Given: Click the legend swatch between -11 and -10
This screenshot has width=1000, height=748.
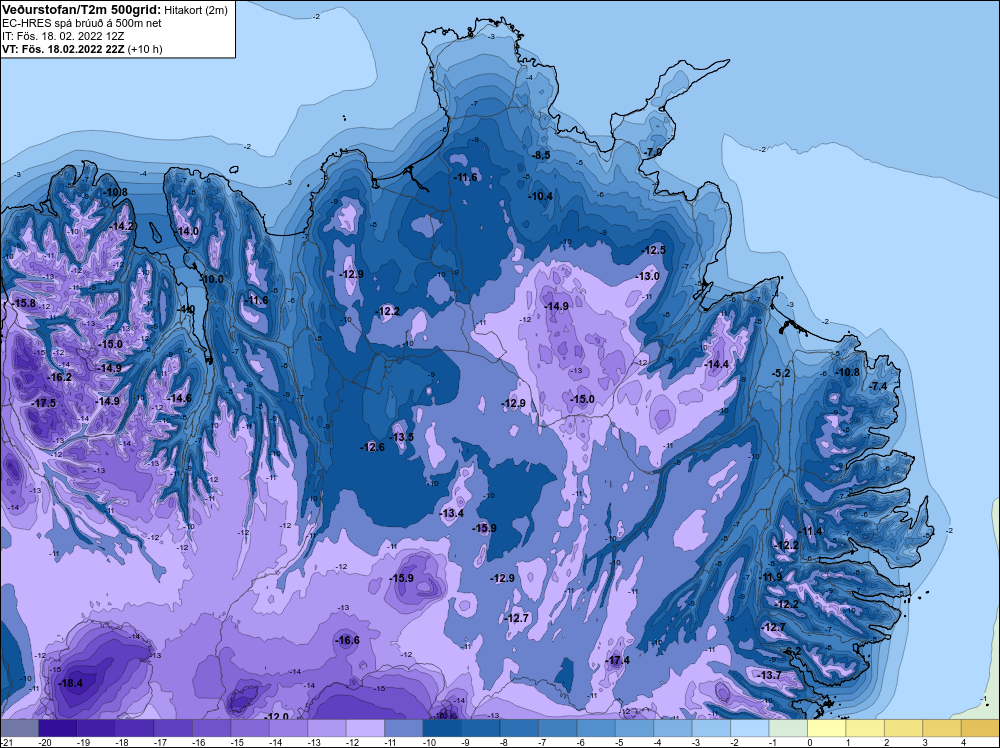Looking at the screenshot, I should point(404,728).
